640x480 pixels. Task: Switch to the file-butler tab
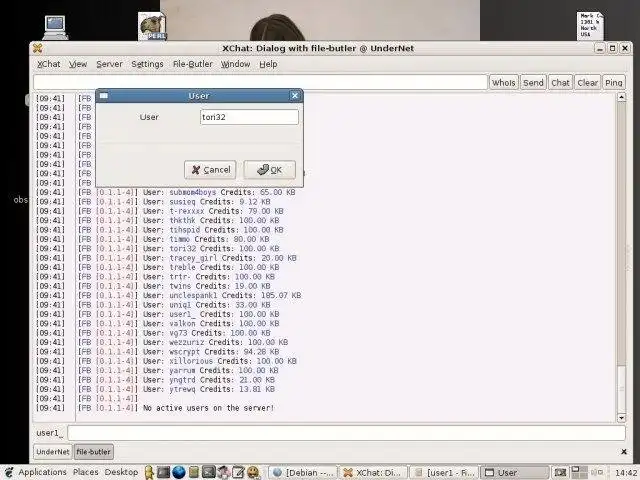pos(93,452)
